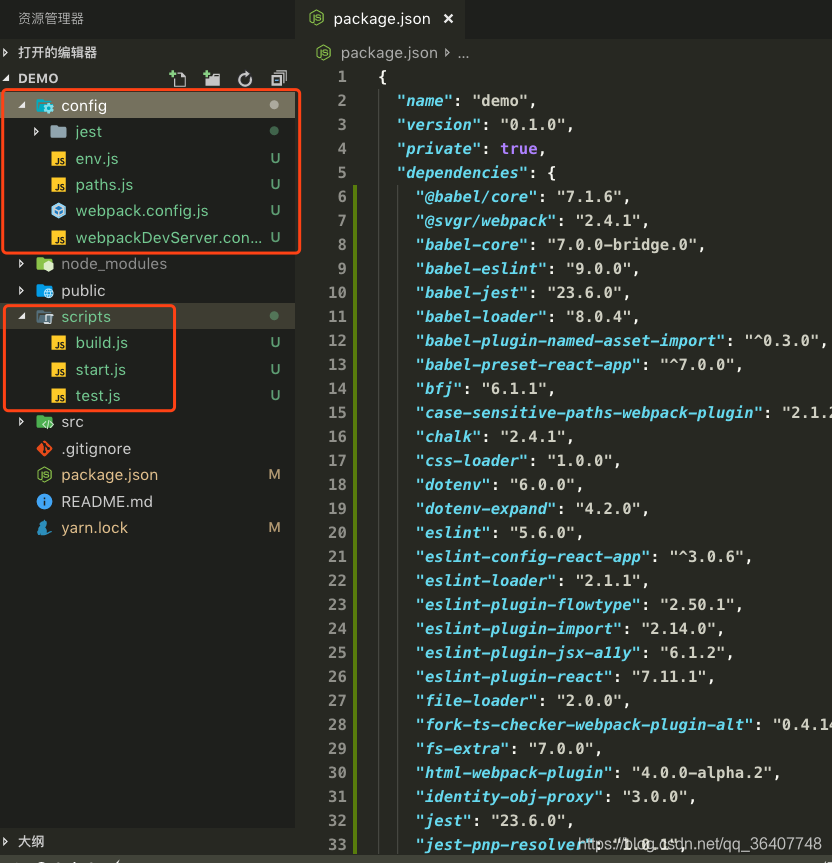Click the Node icon in the package.json tab

[316, 18]
